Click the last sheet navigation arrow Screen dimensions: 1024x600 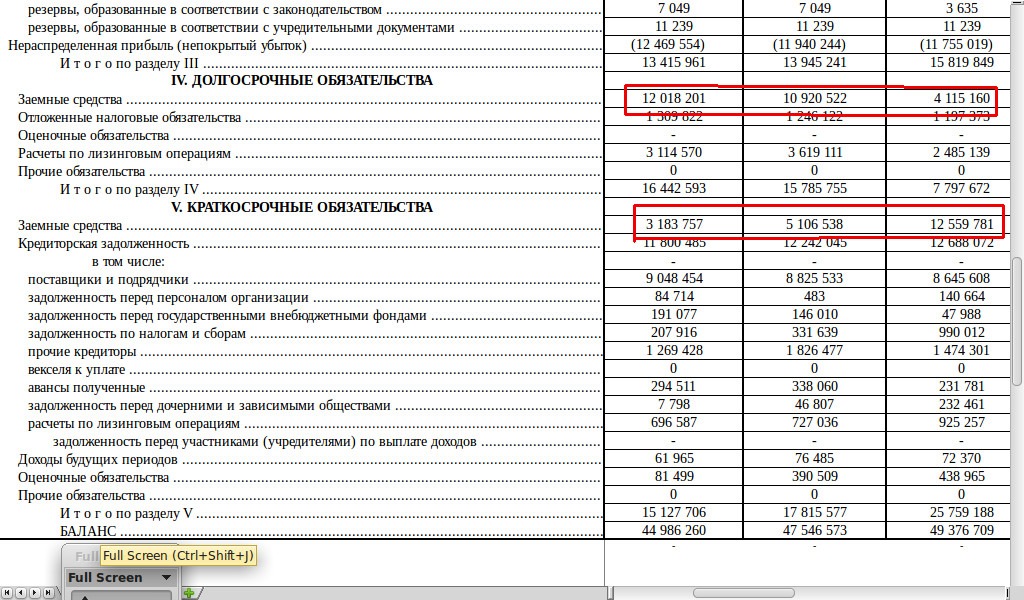49,592
